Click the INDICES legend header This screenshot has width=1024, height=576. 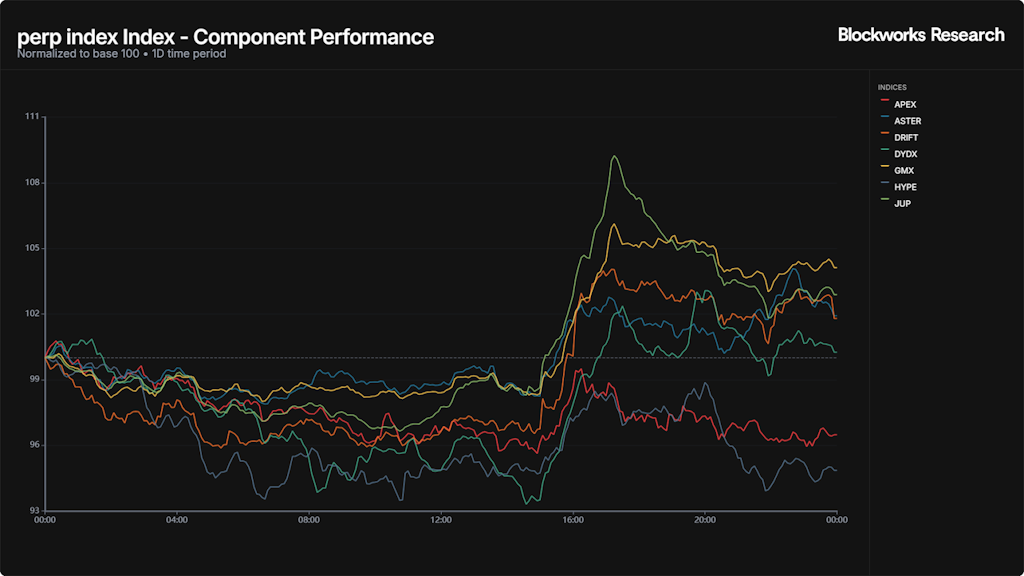click(892, 88)
